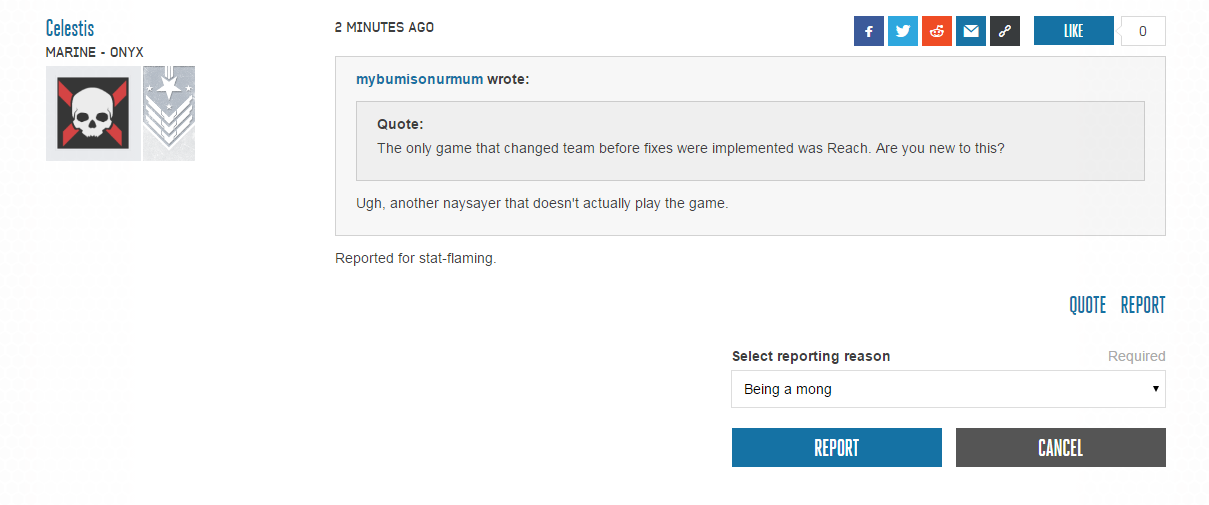Open the reporting reason dropdown
The height and width of the screenshot is (505, 1209).
(948, 389)
